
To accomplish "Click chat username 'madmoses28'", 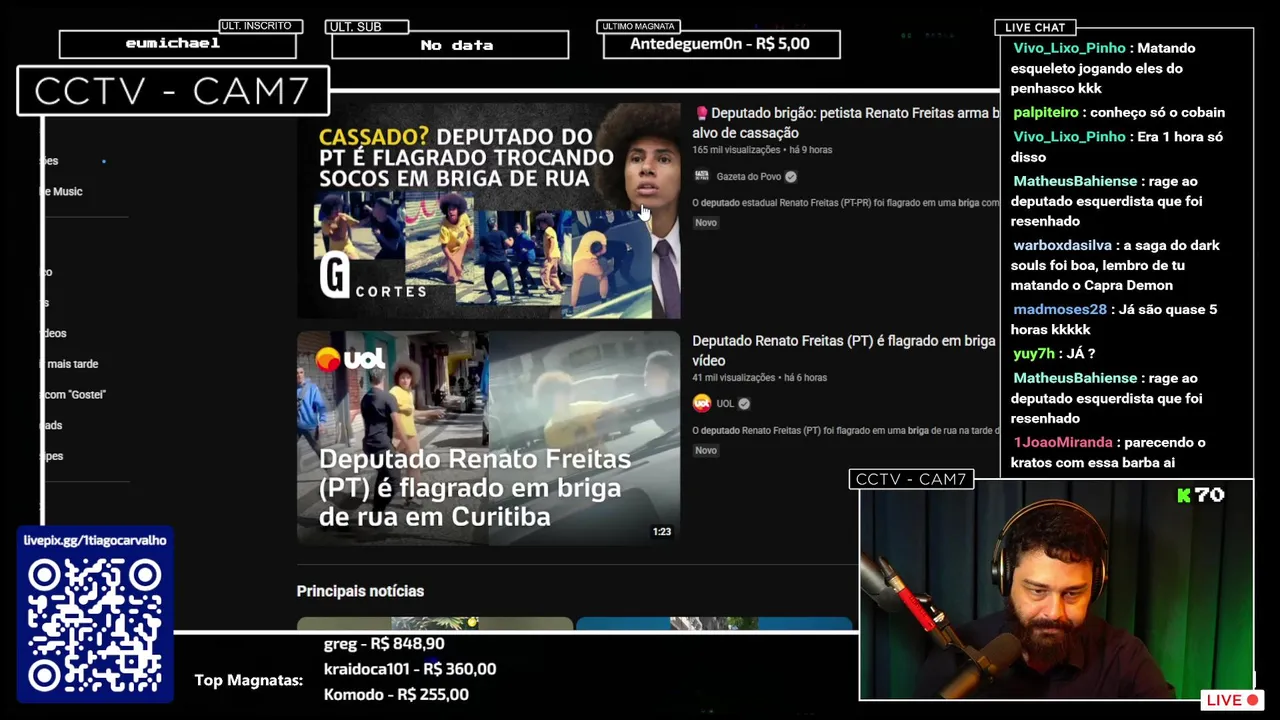I will tap(1060, 309).
